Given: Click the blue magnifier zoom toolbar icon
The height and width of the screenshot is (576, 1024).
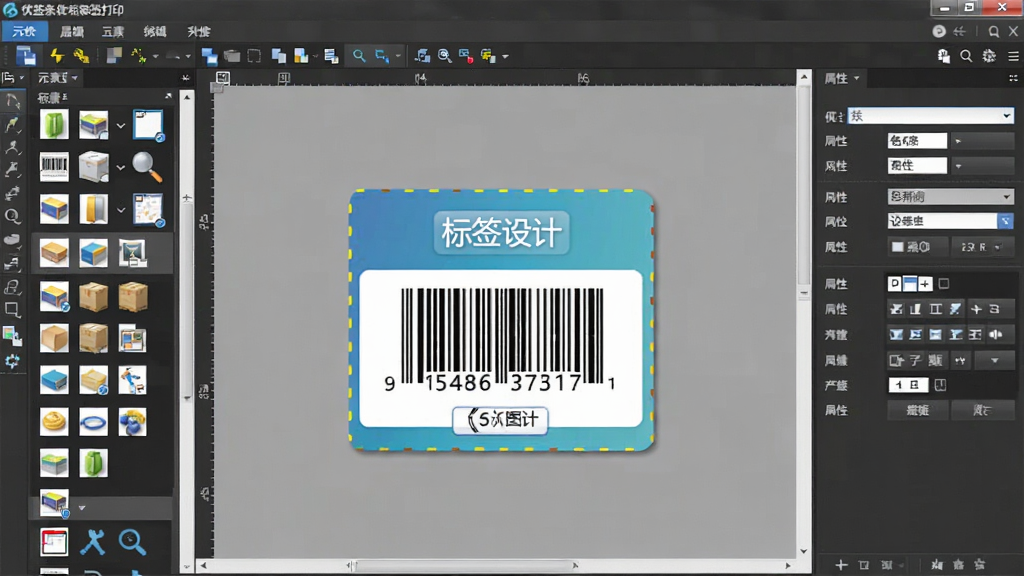Looking at the screenshot, I should point(359,56).
